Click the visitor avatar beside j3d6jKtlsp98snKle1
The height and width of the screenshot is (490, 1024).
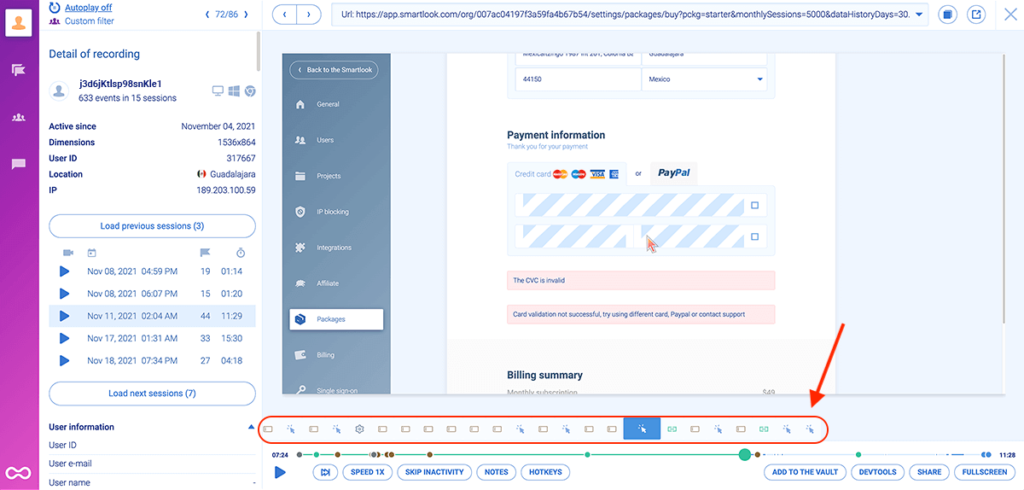(60, 91)
